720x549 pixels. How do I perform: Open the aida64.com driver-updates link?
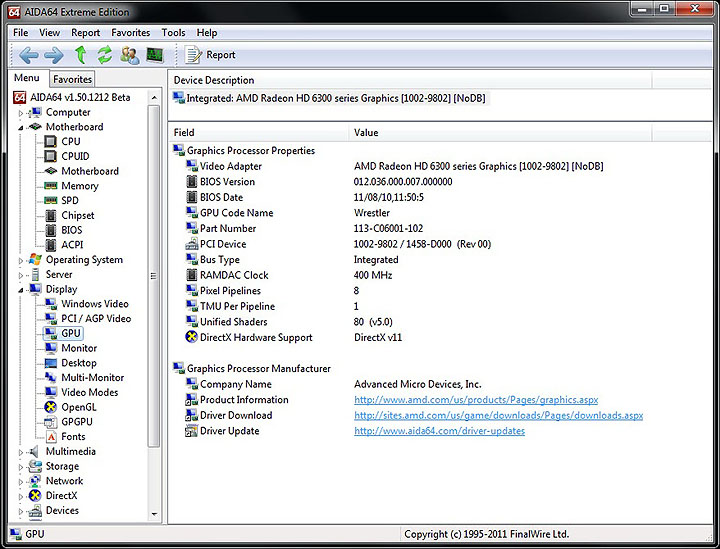[439, 431]
